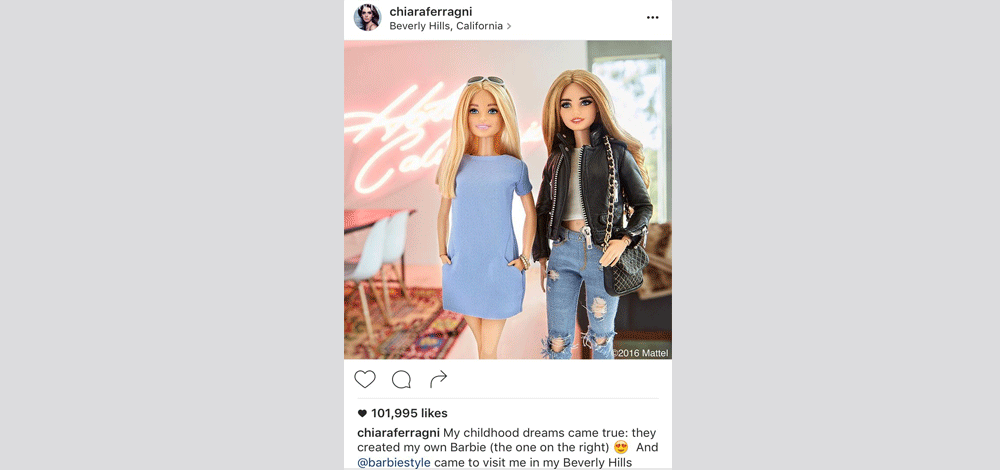Share the post with the arrow icon
1000x470 pixels.
click(x=438, y=379)
